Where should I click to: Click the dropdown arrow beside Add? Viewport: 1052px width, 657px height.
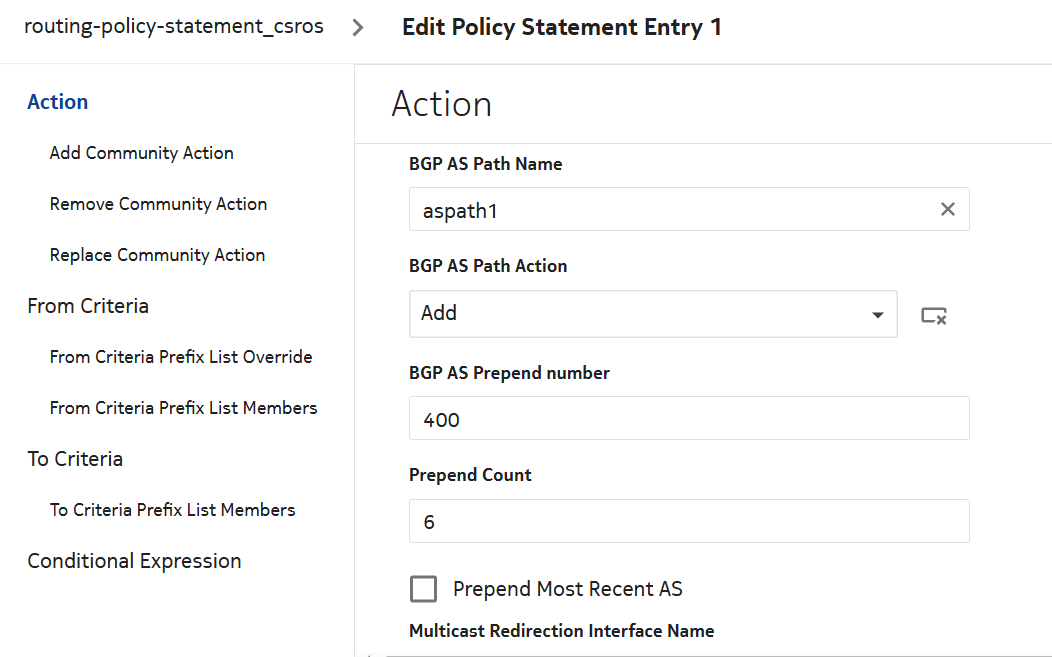[877, 315]
